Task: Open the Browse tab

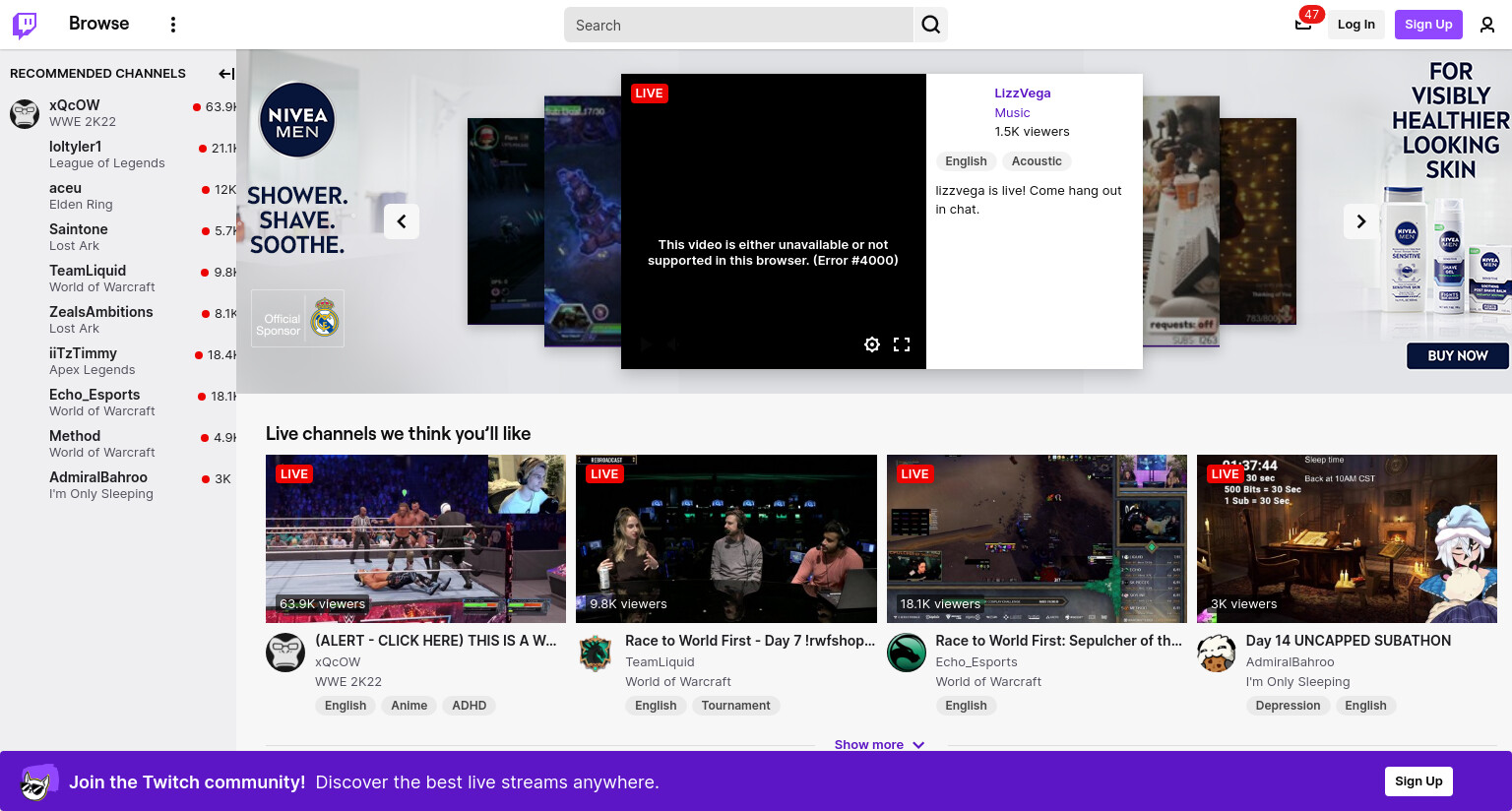Action: [x=98, y=24]
